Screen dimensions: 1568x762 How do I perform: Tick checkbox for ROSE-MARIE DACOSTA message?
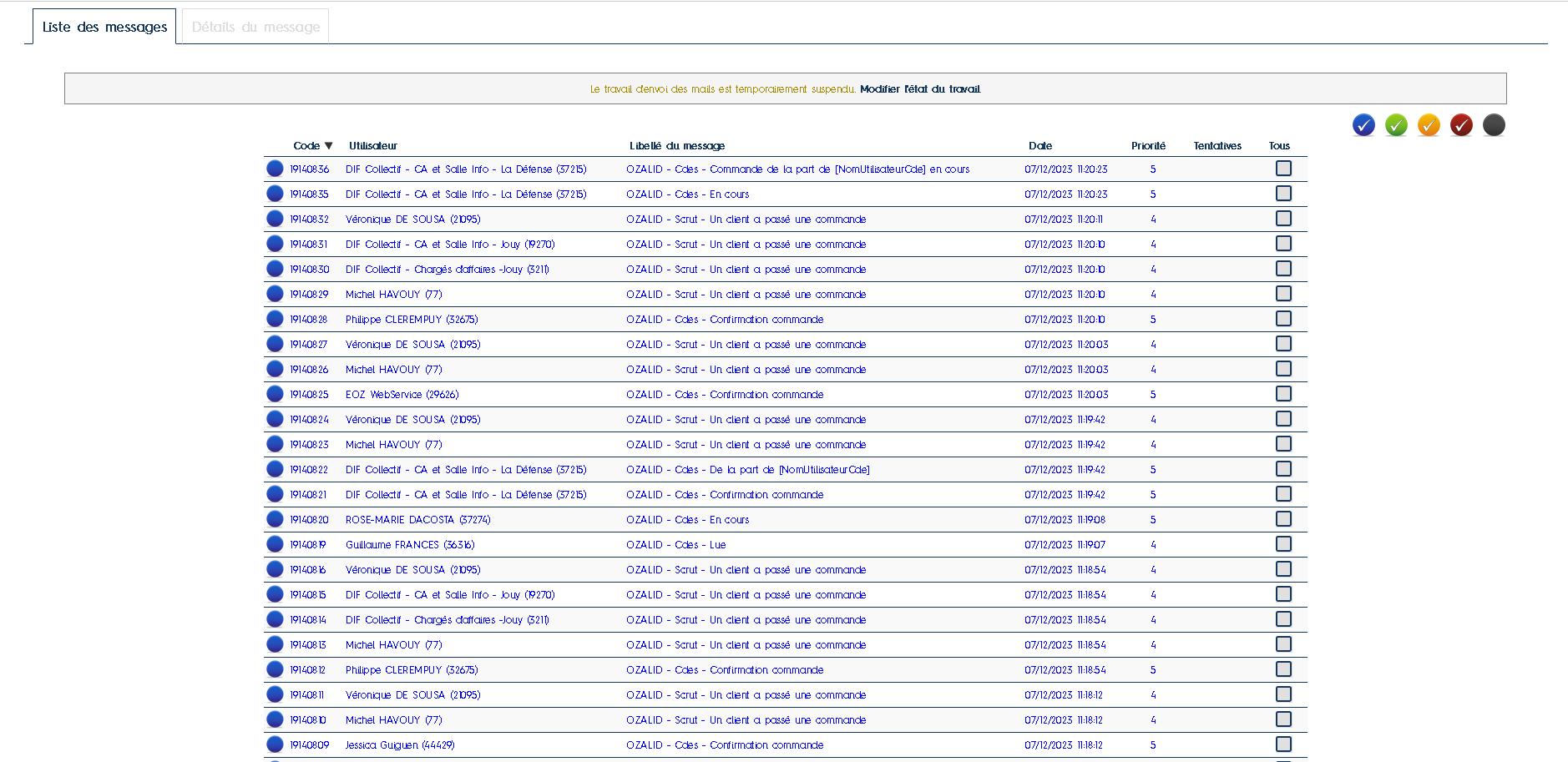coord(1283,519)
